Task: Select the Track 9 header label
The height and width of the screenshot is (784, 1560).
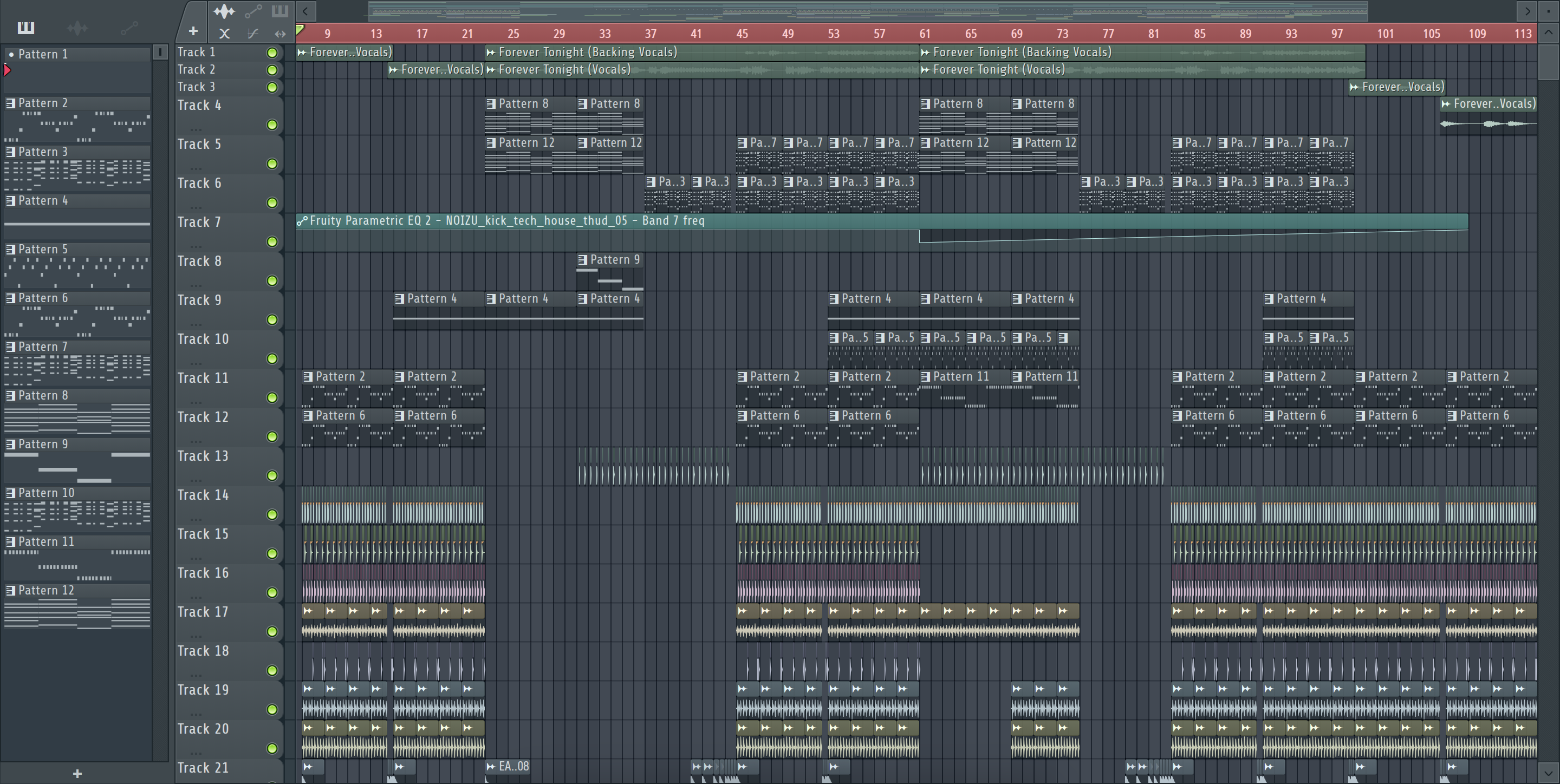Action: tap(199, 300)
